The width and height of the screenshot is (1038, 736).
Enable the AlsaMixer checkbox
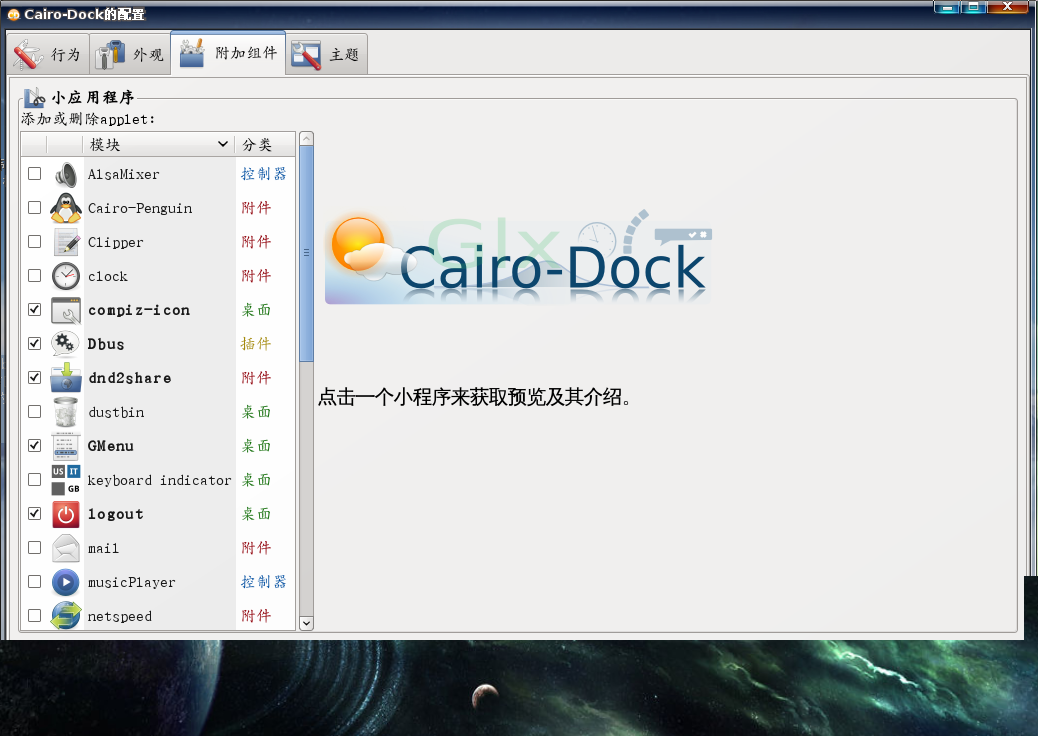(x=34, y=174)
